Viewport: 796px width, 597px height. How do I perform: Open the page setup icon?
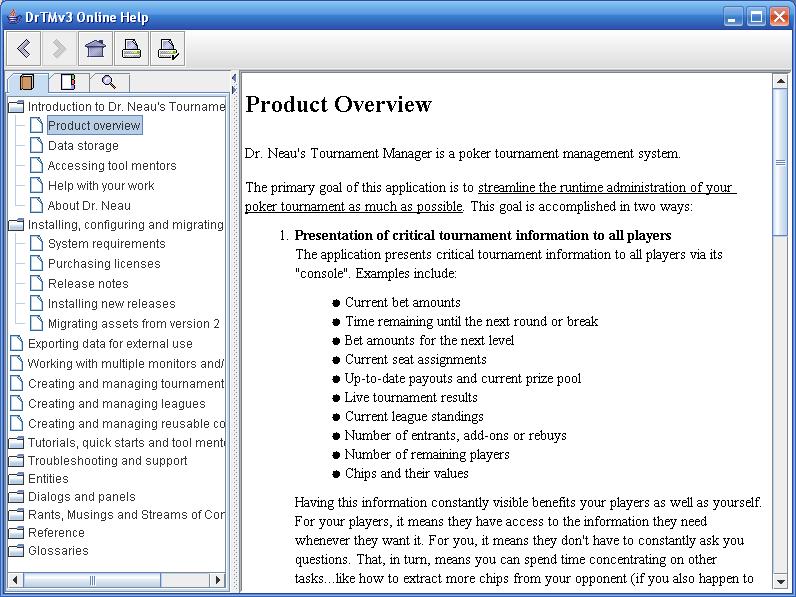point(168,49)
